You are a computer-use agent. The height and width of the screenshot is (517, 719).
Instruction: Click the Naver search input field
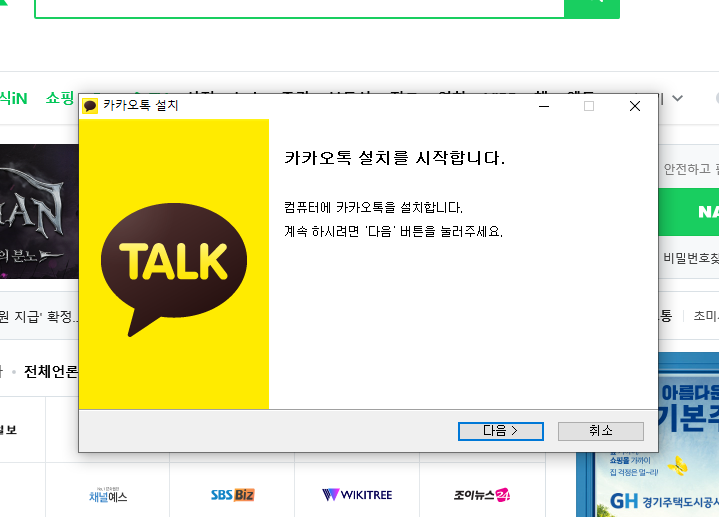(x=299, y=8)
